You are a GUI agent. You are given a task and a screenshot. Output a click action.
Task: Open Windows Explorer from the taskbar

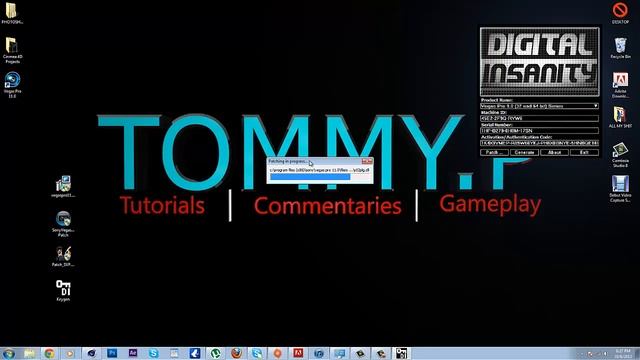(29, 353)
